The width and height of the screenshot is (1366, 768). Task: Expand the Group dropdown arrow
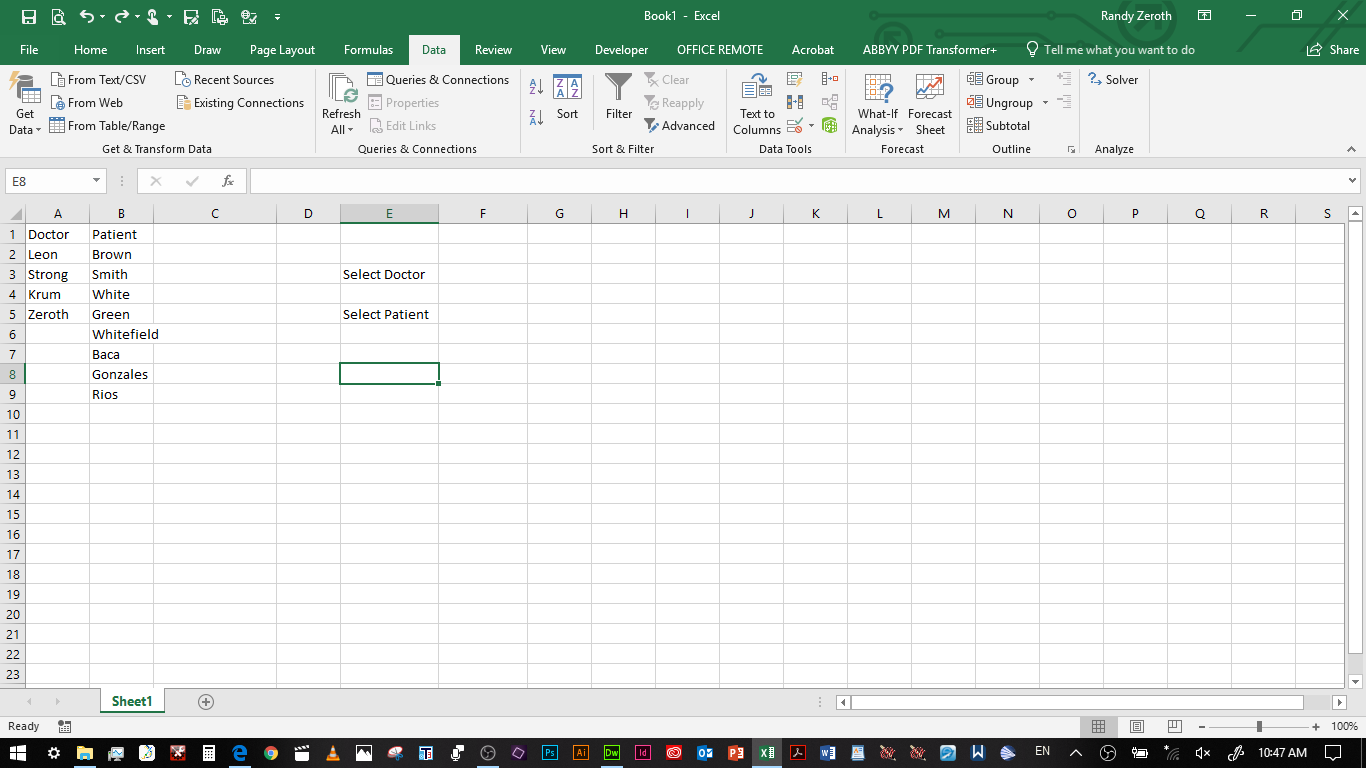1033,79
